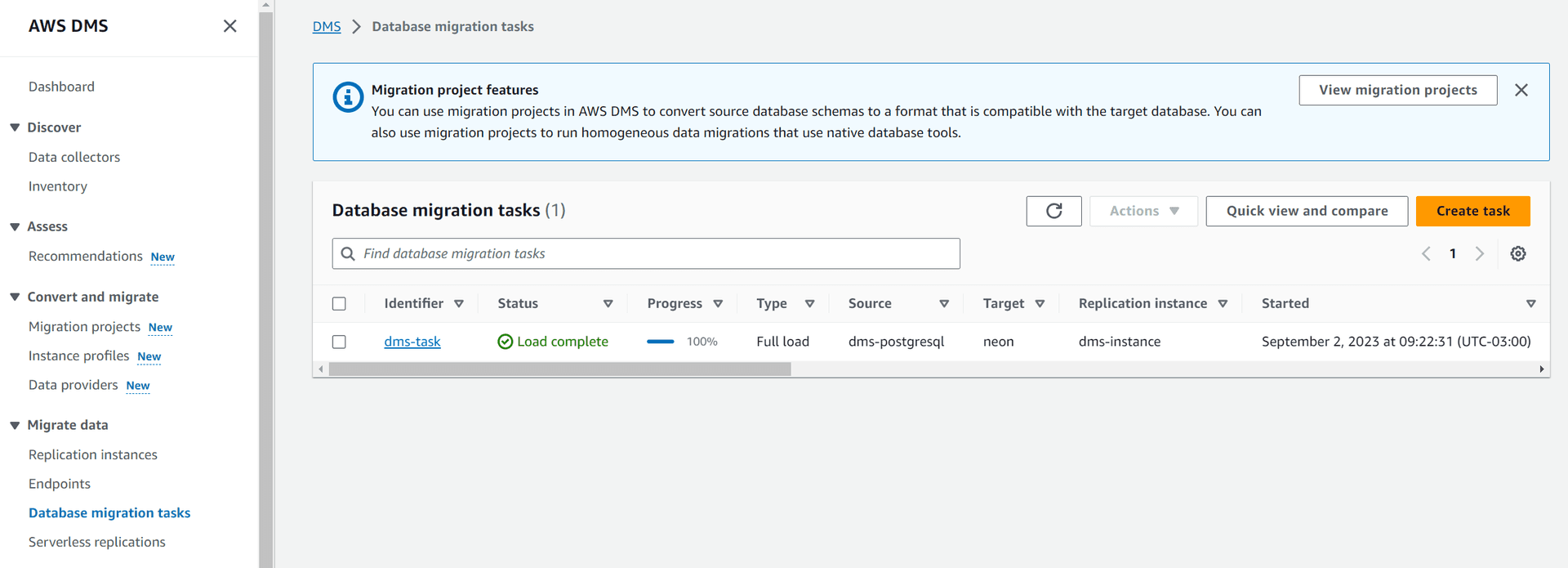Click the refresh tasks icon button
This screenshot has width=1568, height=568.
[1053, 211]
